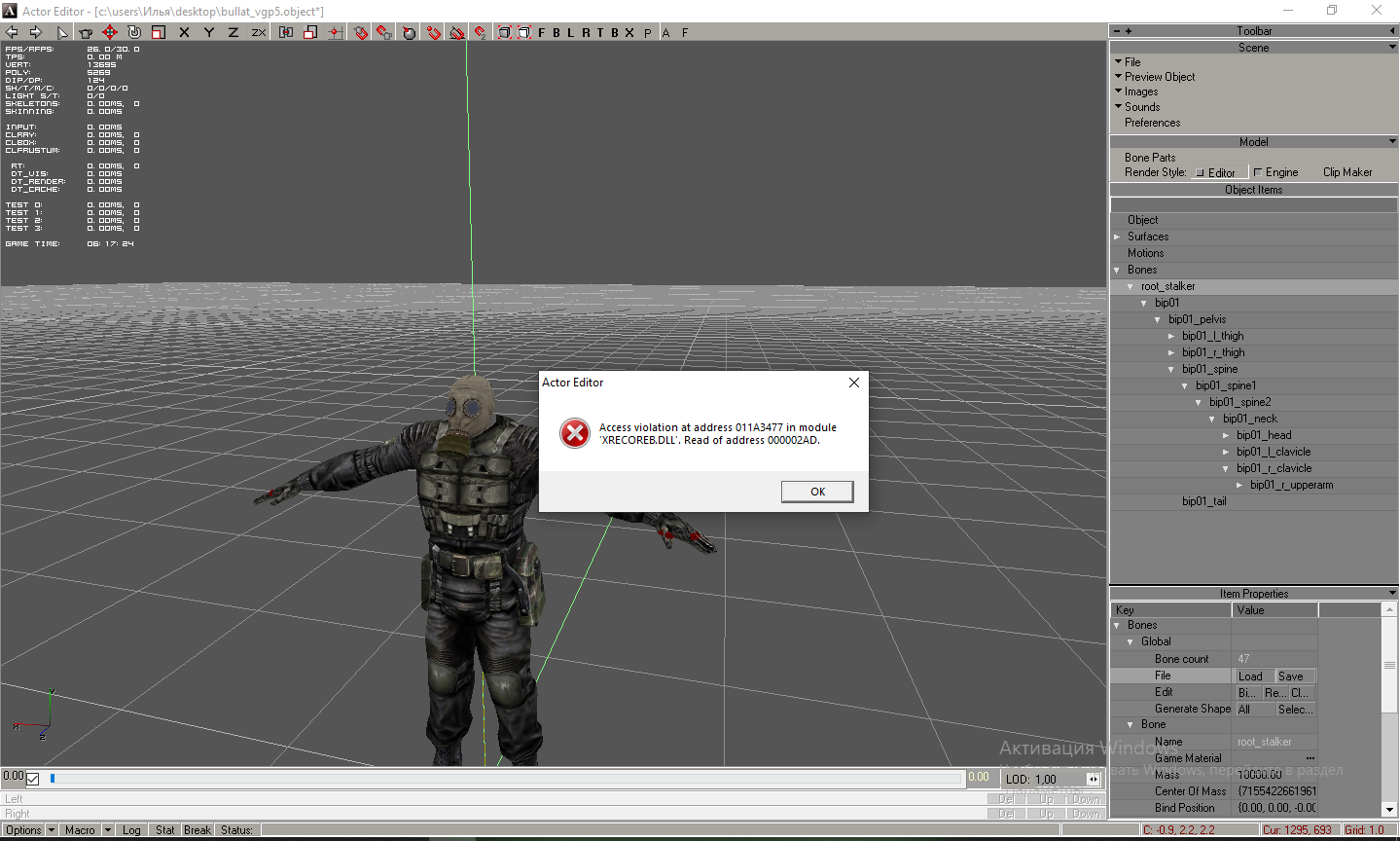The image size is (1400, 841).
Task: Switch to plane camera mode P
Action: pyautogui.click(x=648, y=32)
